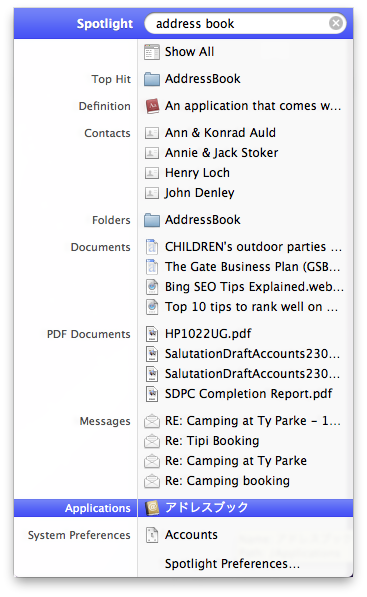Open message Re: Tipi Booking
The image size is (367, 597).
click(x=212, y=441)
